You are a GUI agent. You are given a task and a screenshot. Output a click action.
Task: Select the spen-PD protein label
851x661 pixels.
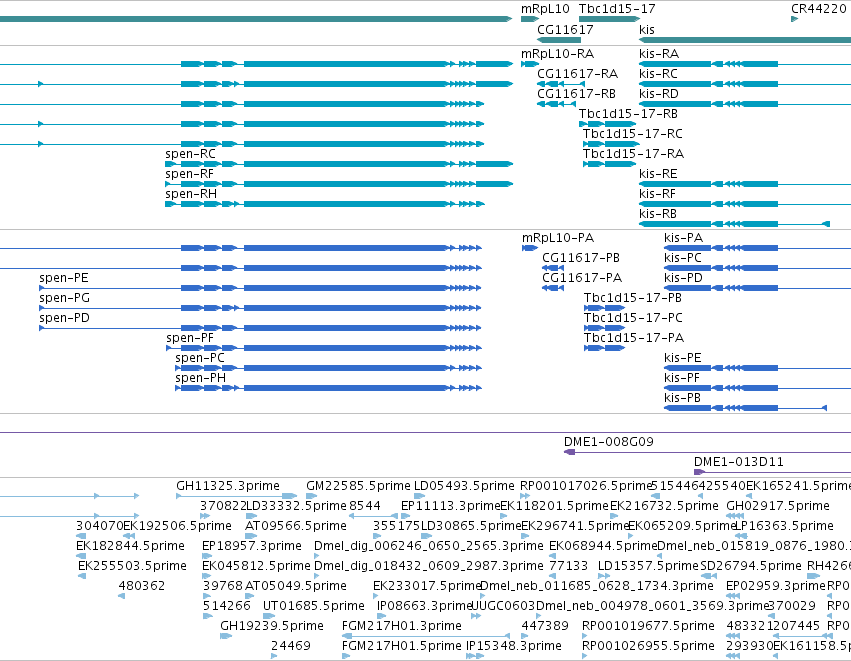(x=64, y=319)
